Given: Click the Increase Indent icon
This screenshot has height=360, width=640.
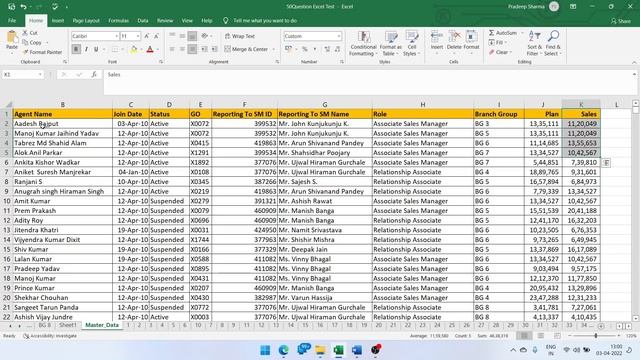Looking at the screenshot, I should point(214,49).
